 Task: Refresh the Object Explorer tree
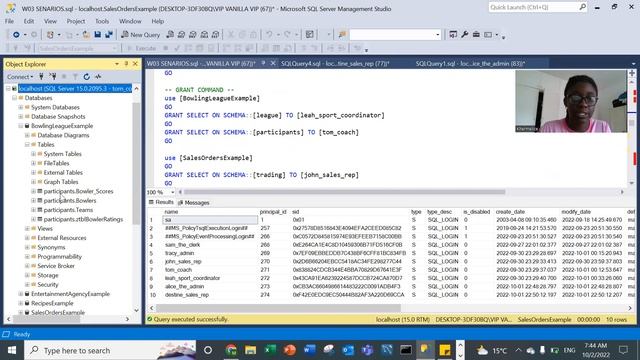coord(87,76)
